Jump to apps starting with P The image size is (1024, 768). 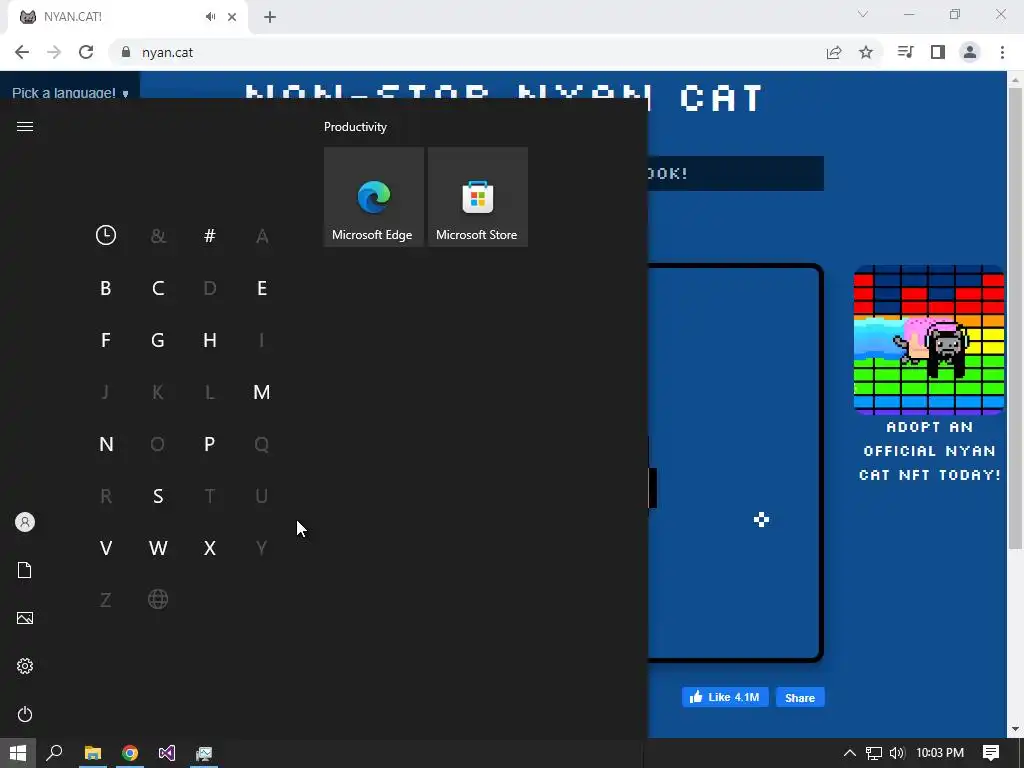(210, 444)
